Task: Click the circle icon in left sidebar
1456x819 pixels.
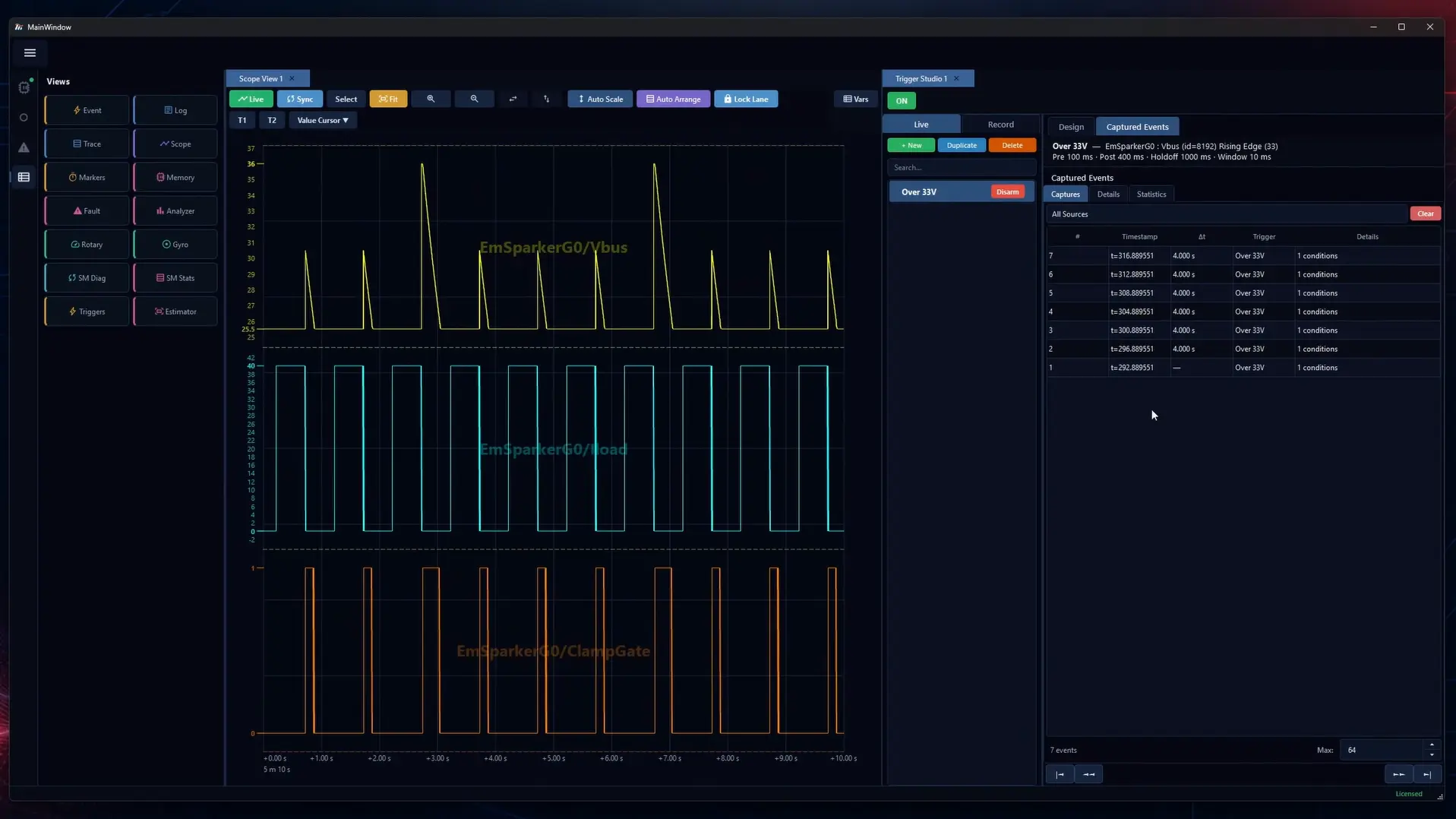Action: click(24, 118)
